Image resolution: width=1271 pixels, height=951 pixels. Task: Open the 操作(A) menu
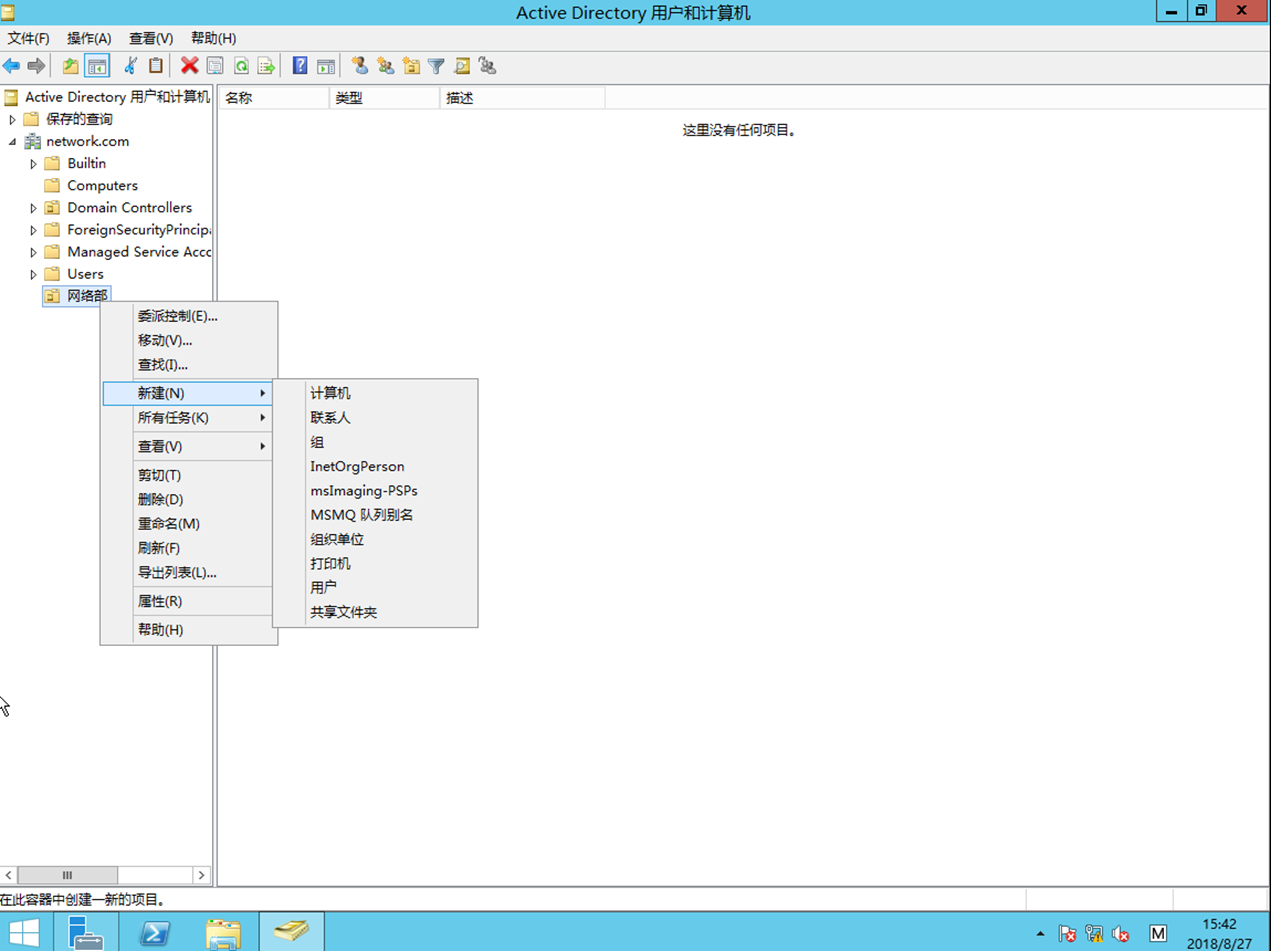[x=89, y=38]
